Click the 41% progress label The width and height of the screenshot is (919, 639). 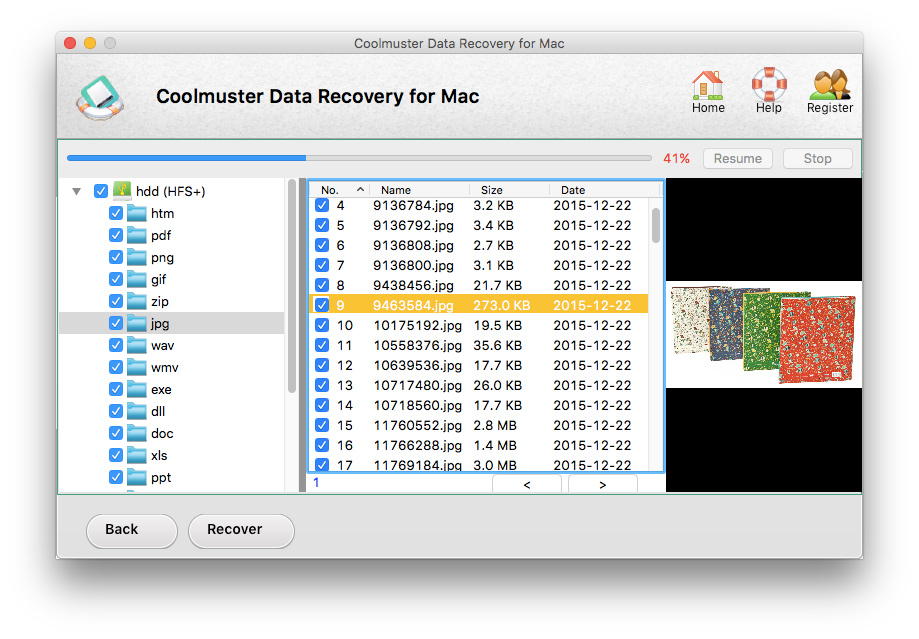pyautogui.click(x=676, y=158)
